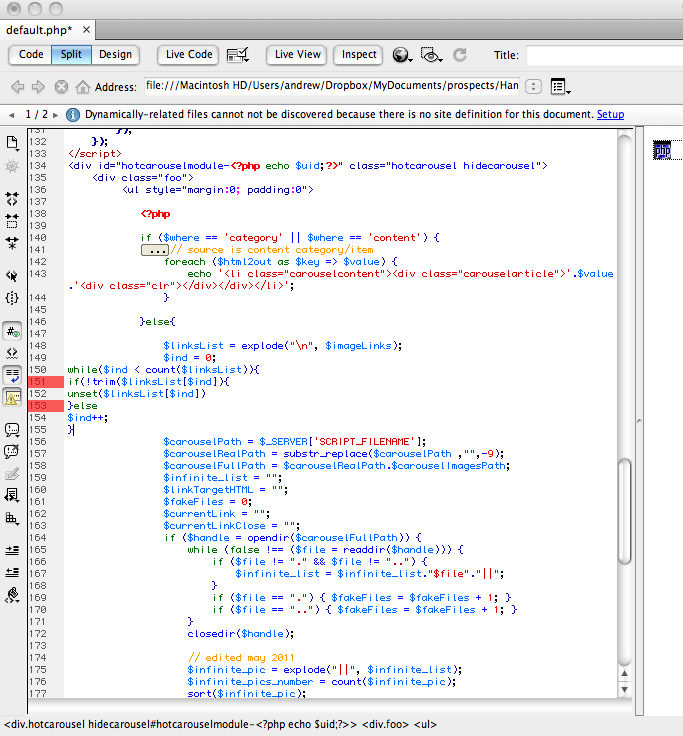Screen dimensions: 683x736
Task: Open Move or Convert CSS icon
Action: tap(12, 518)
